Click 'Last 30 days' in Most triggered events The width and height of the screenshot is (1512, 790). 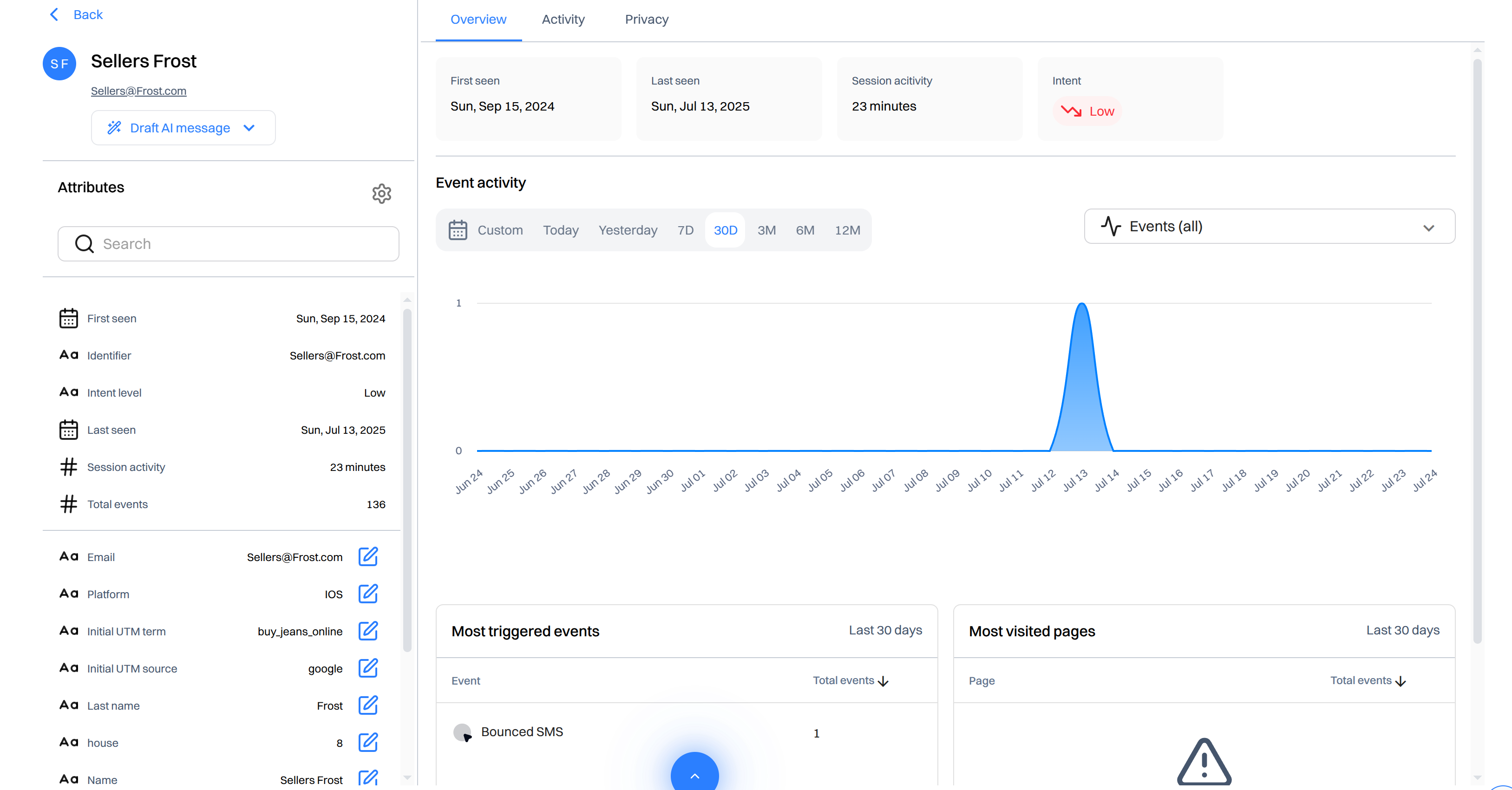tap(885, 630)
